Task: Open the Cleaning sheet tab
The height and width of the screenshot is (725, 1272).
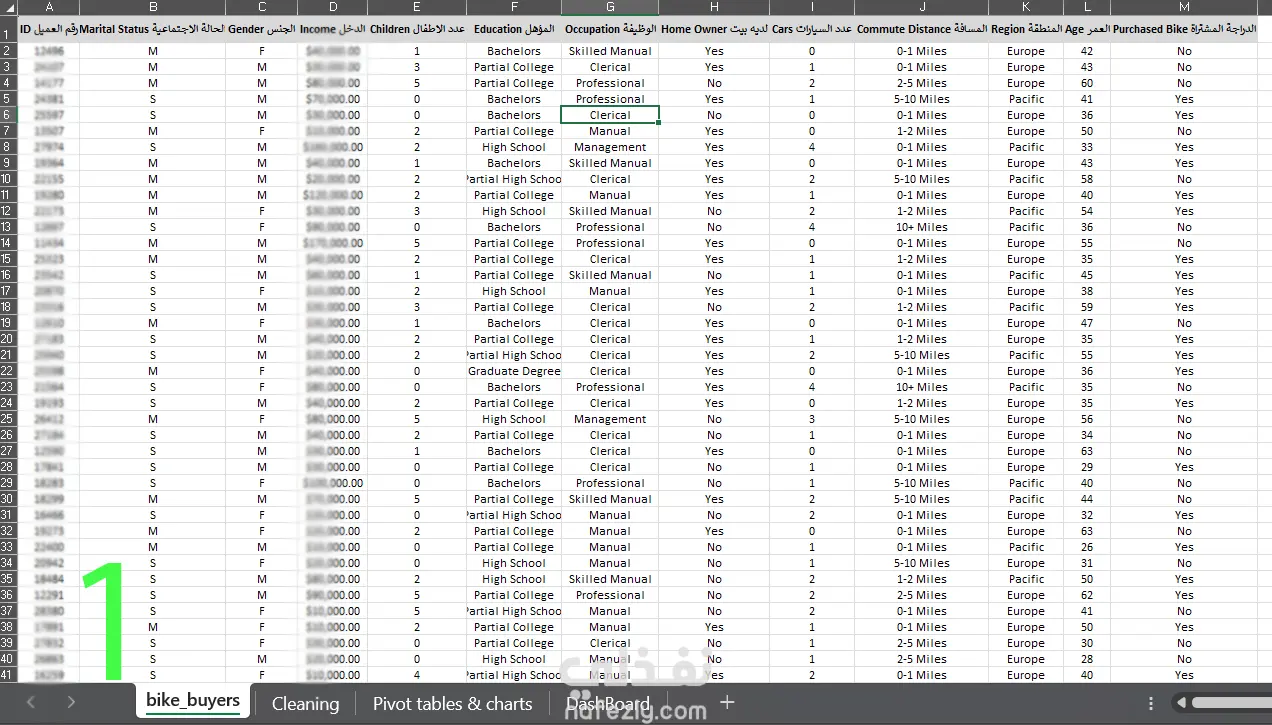Action: coord(305,703)
